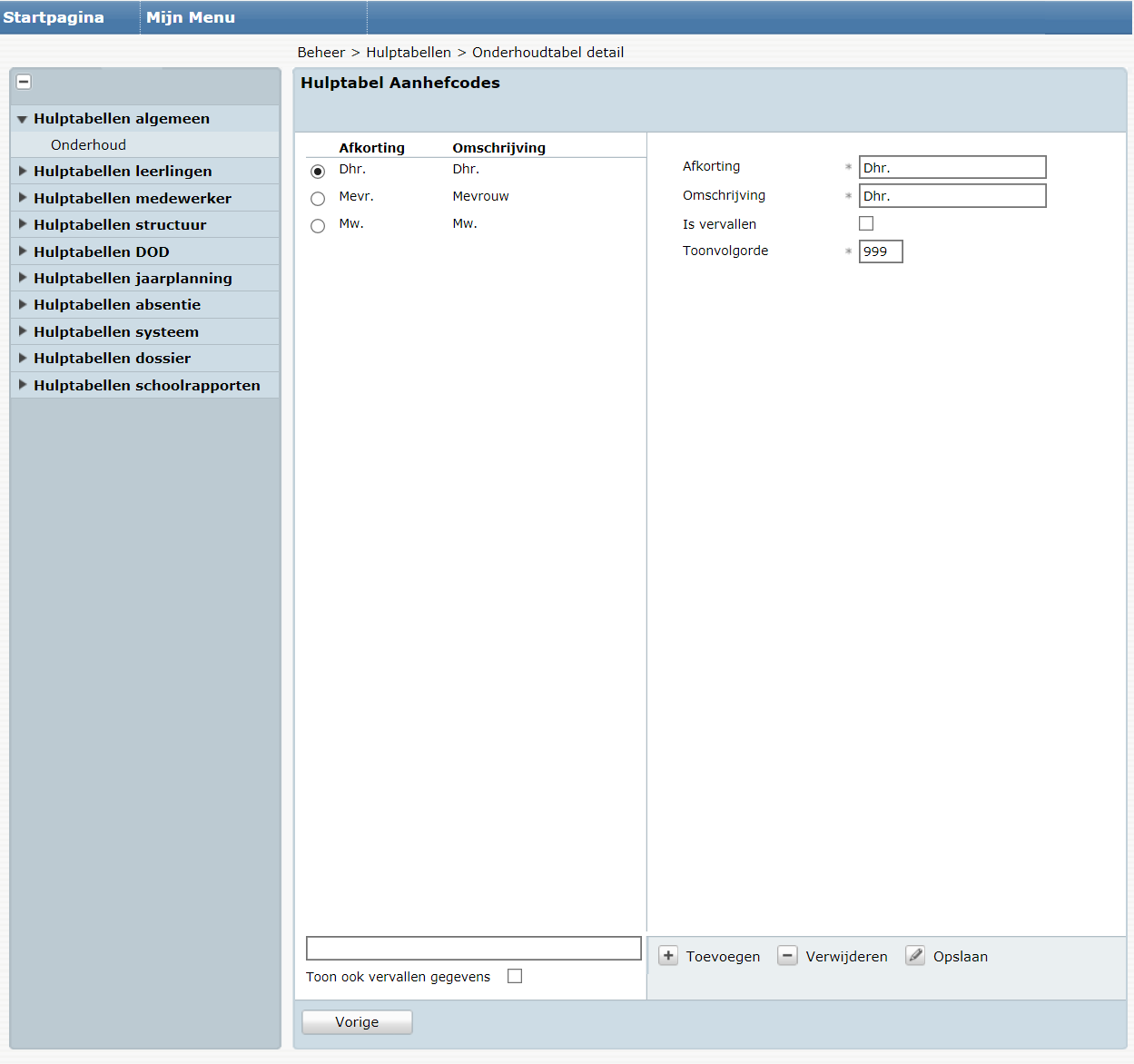Click the Hulptabel Aanhefcodes heading
The width and height of the screenshot is (1134, 1064).
tap(400, 83)
